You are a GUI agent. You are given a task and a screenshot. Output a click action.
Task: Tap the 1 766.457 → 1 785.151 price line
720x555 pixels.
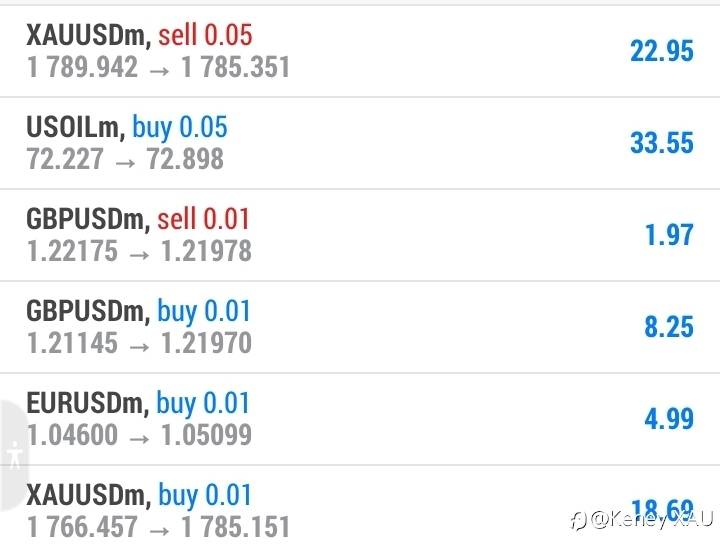click(158, 526)
